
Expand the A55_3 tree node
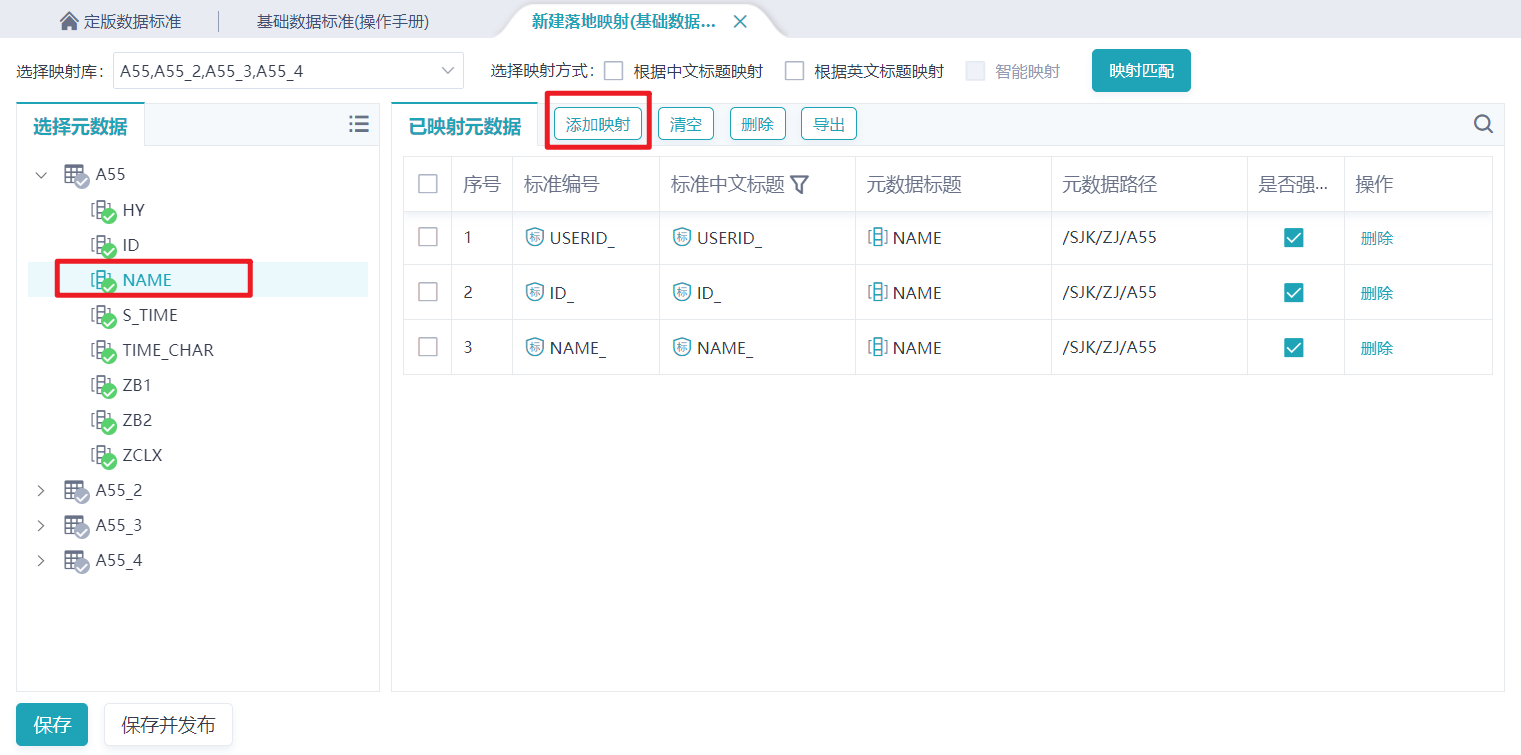41,525
